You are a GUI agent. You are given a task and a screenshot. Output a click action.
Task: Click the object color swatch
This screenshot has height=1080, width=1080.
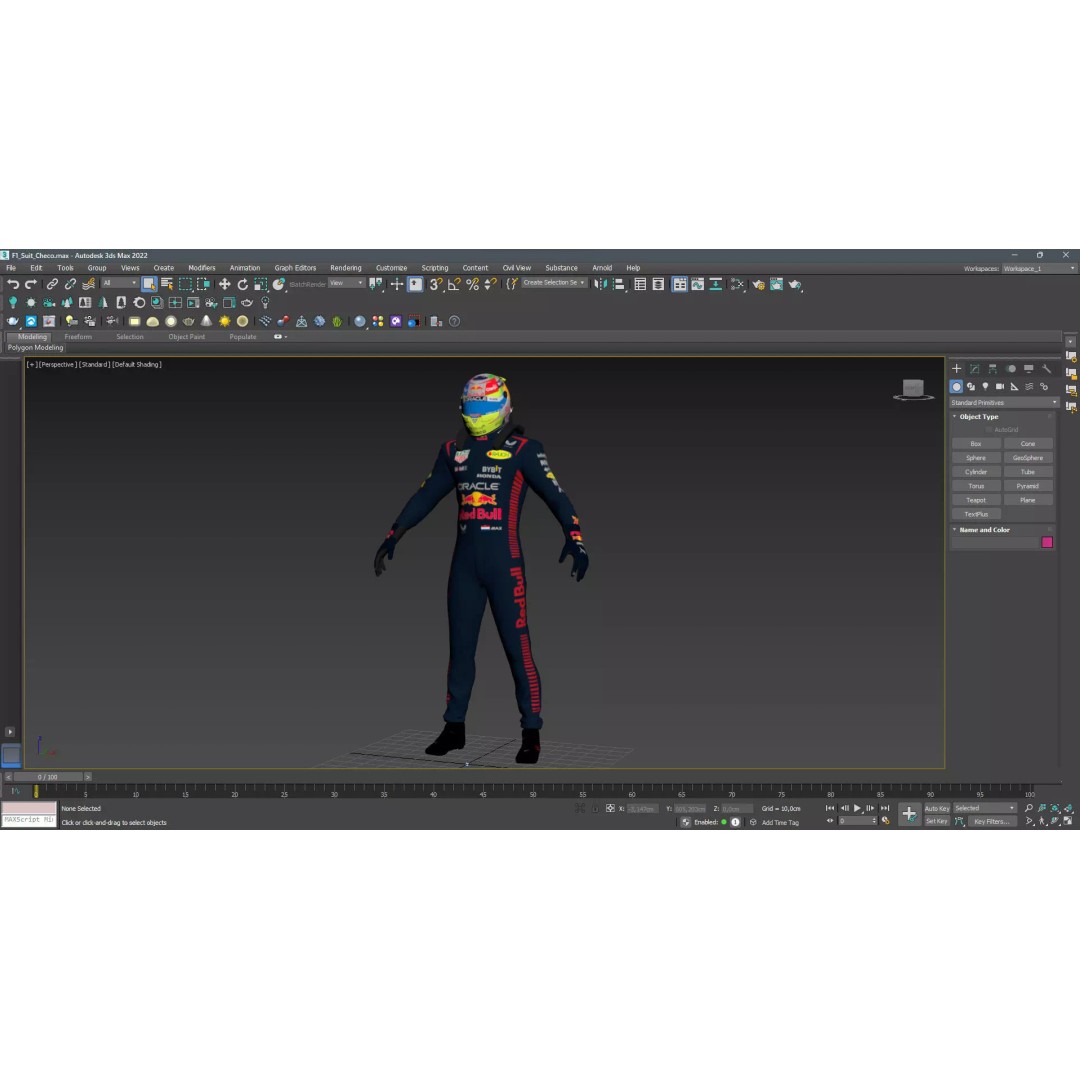[x=1047, y=541]
